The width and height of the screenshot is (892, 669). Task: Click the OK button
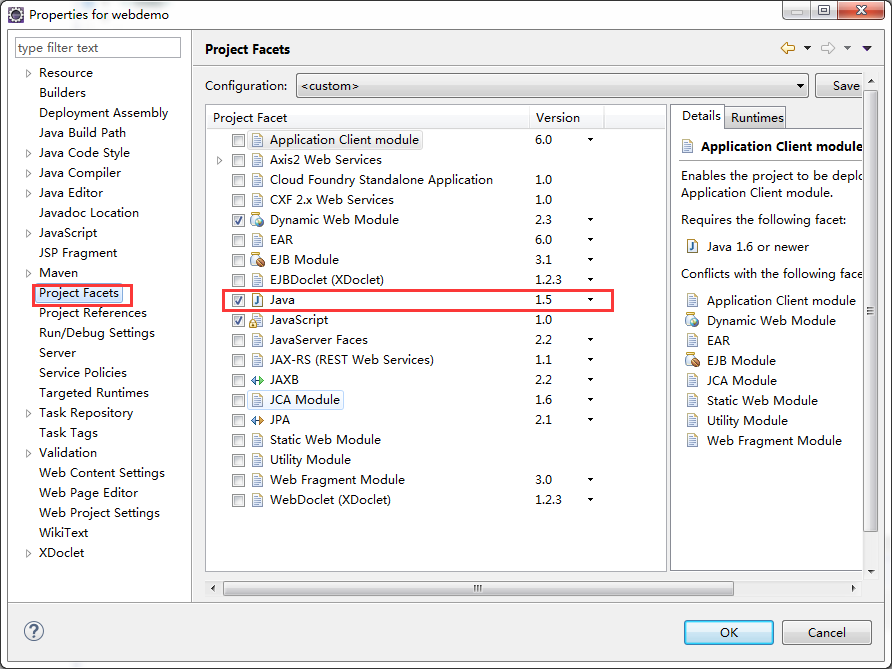729,633
